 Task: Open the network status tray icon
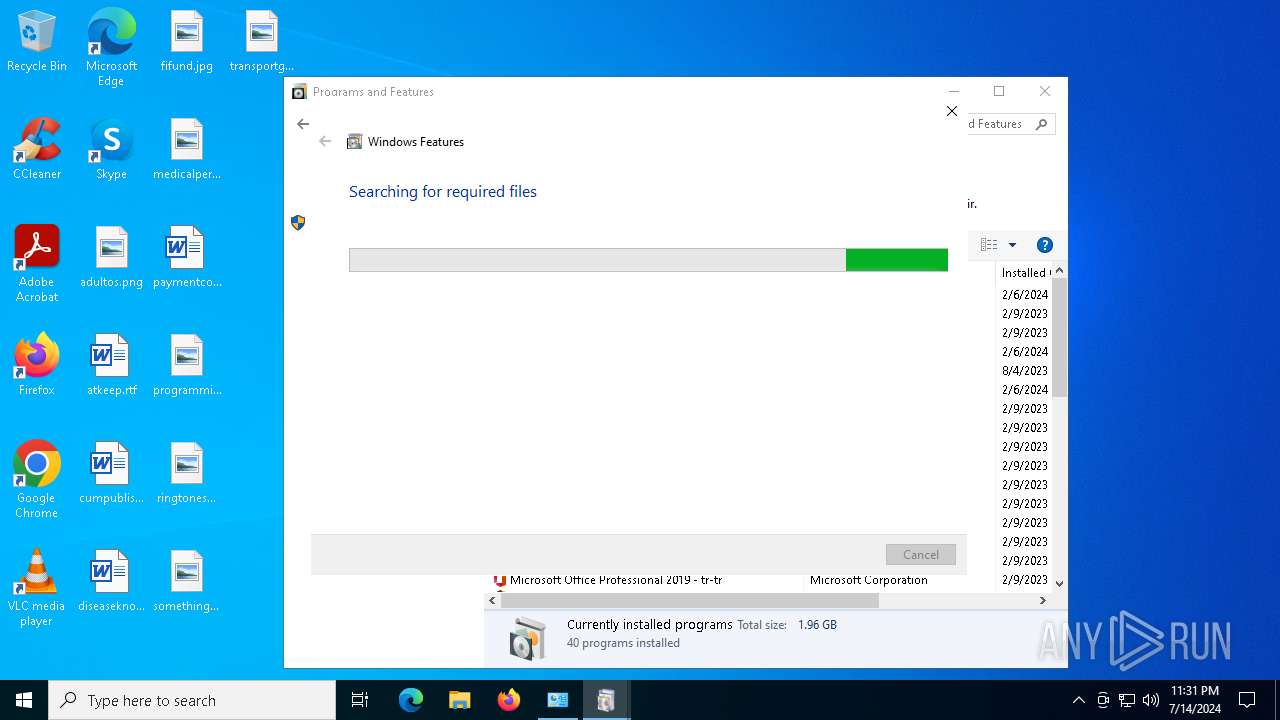click(x=1127, y=700)
